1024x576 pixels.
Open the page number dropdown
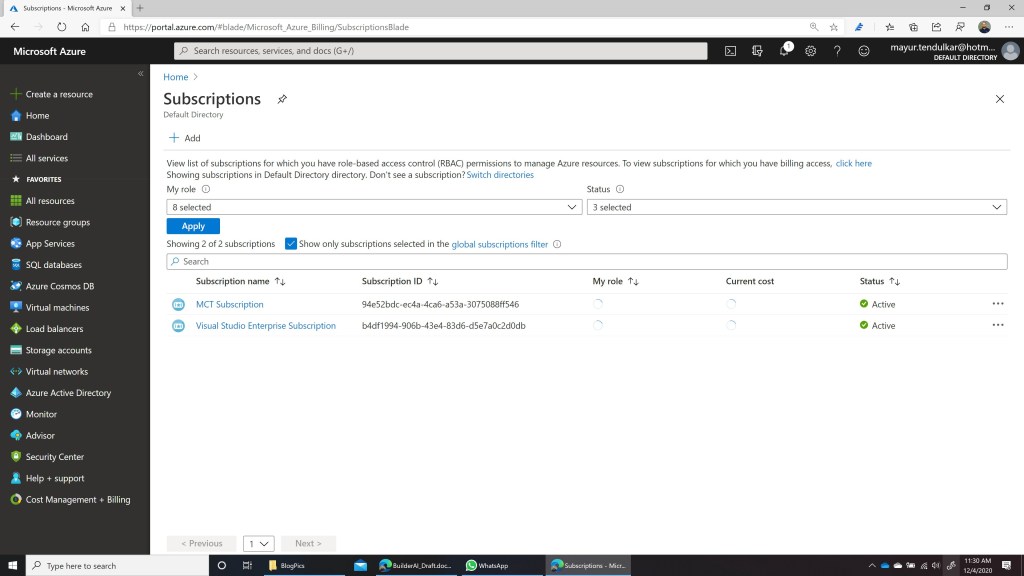(x=259, y=543)
